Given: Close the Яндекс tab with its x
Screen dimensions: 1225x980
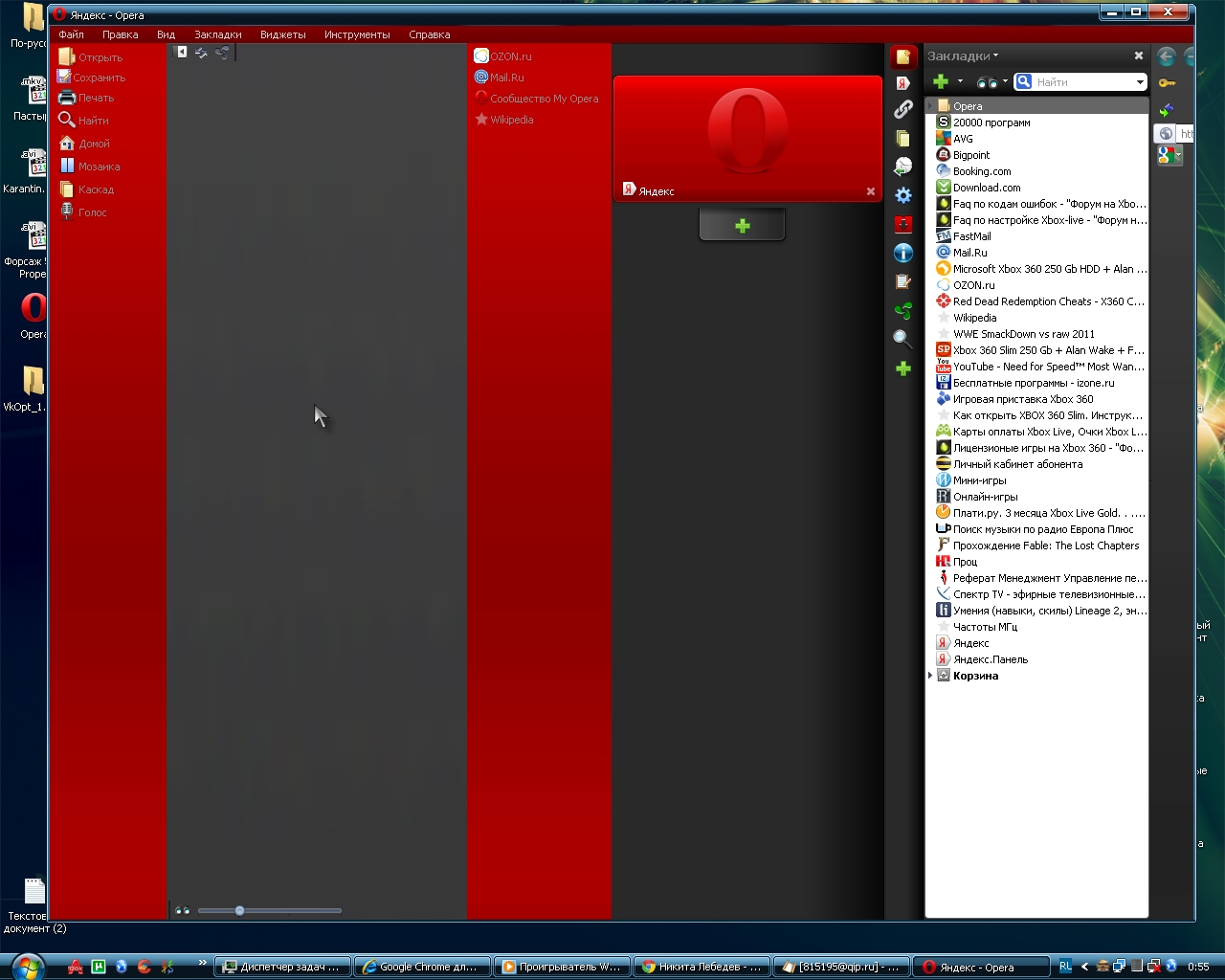Looking at the screenshot, I should pyautogui.click(x=871, y=191).
